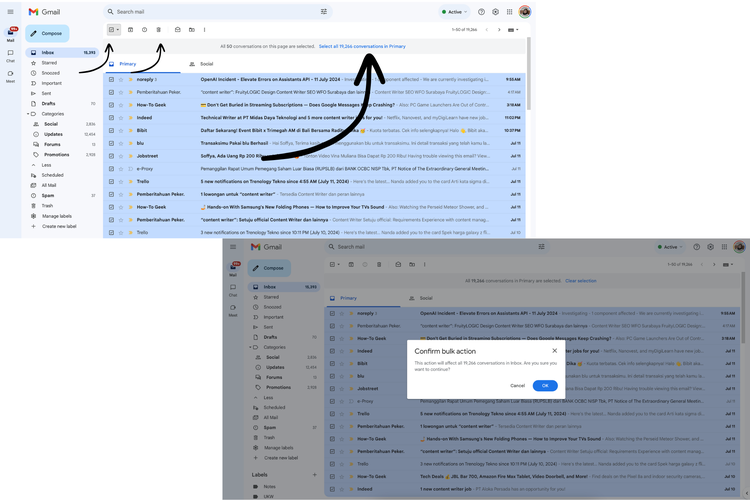Click the Delete trash icon in the upper Gmail toolbar
Viewport: 750px width, 500px height.
click(159, 30)
